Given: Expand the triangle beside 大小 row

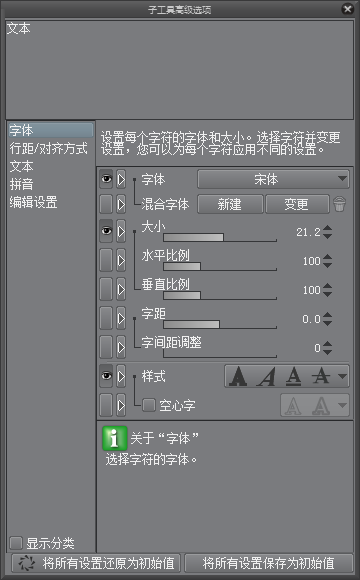Looking at the screenshot, I should pos(121,231).
